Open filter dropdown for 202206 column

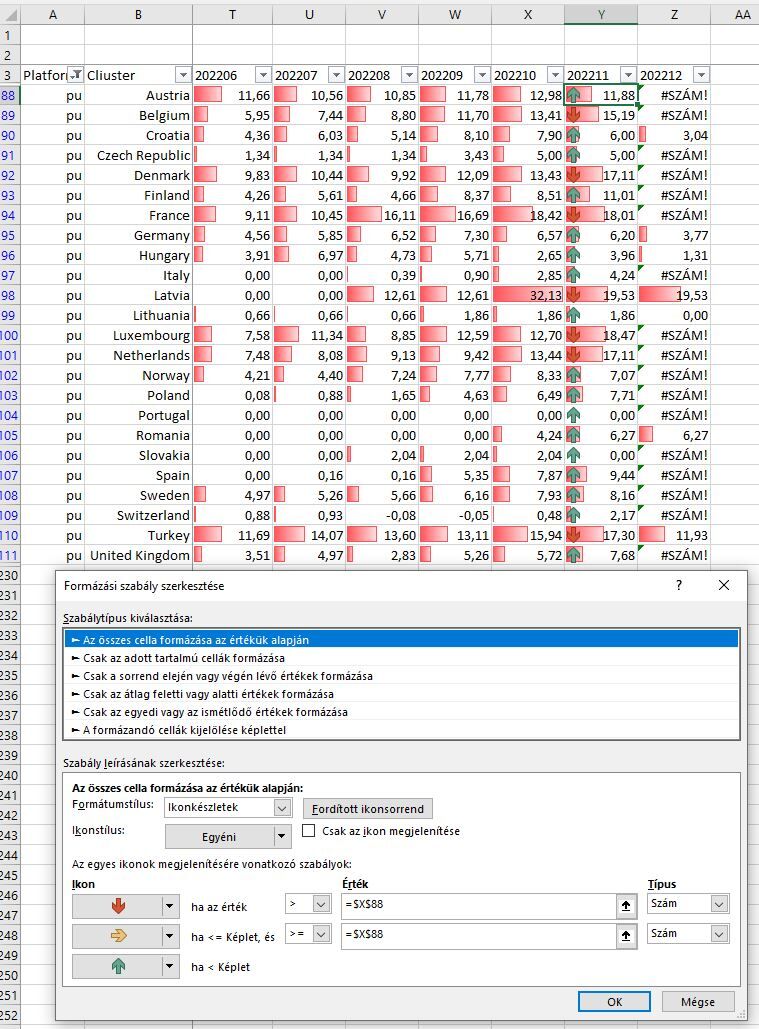pyautogui.click(x=262, y=75)
